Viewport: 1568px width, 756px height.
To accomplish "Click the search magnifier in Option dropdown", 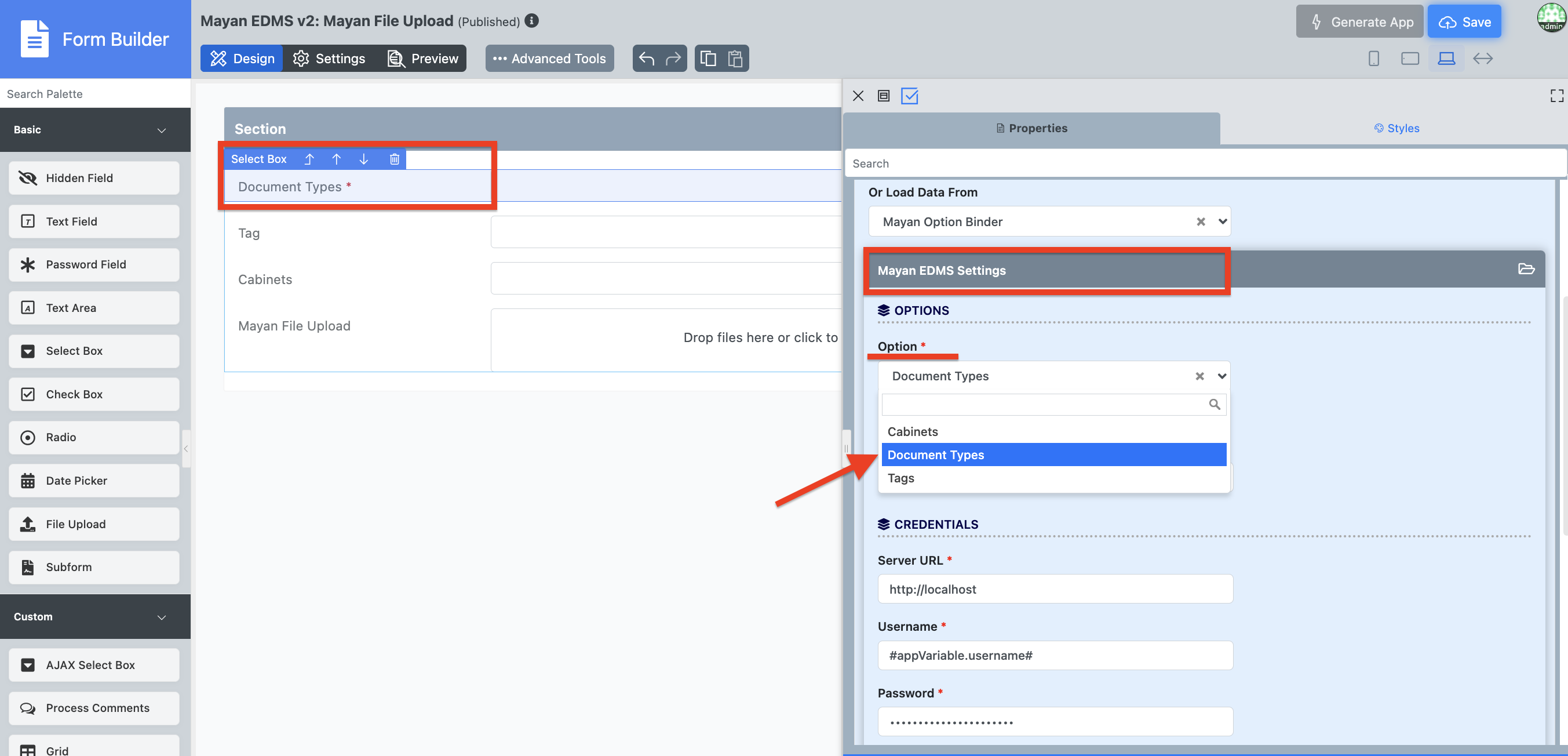I will pos(1215,405).
